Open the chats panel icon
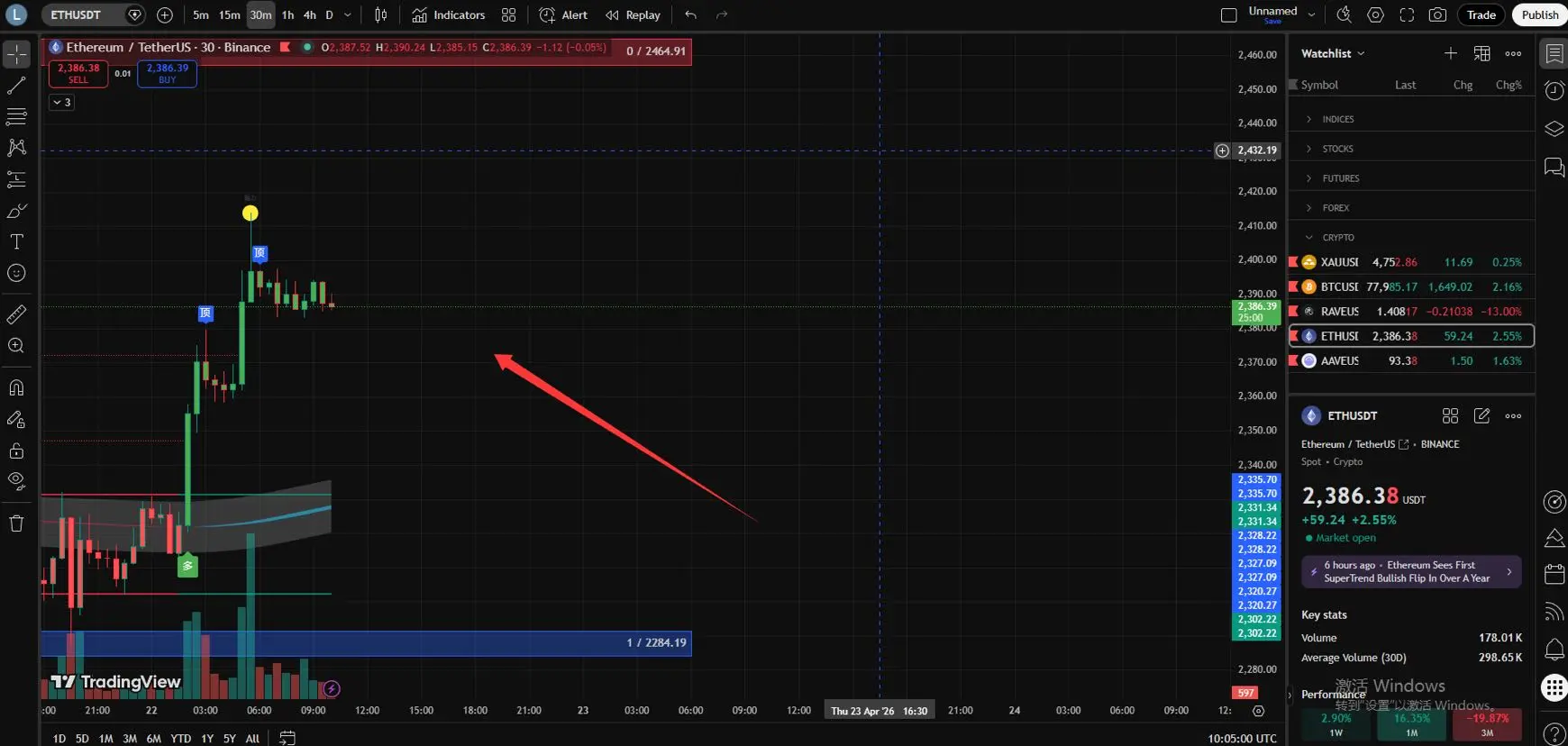 point(1554,168)
